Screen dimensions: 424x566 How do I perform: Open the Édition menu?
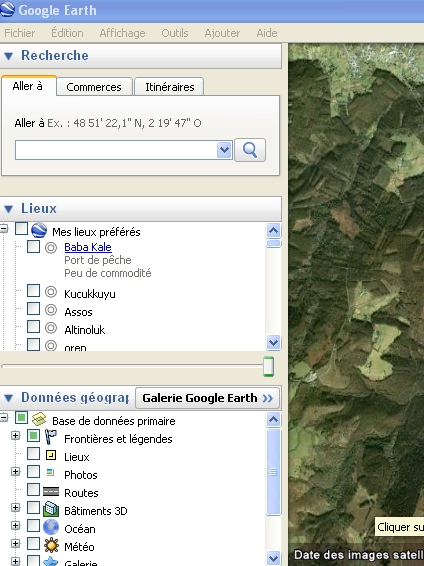click(67, 33)
